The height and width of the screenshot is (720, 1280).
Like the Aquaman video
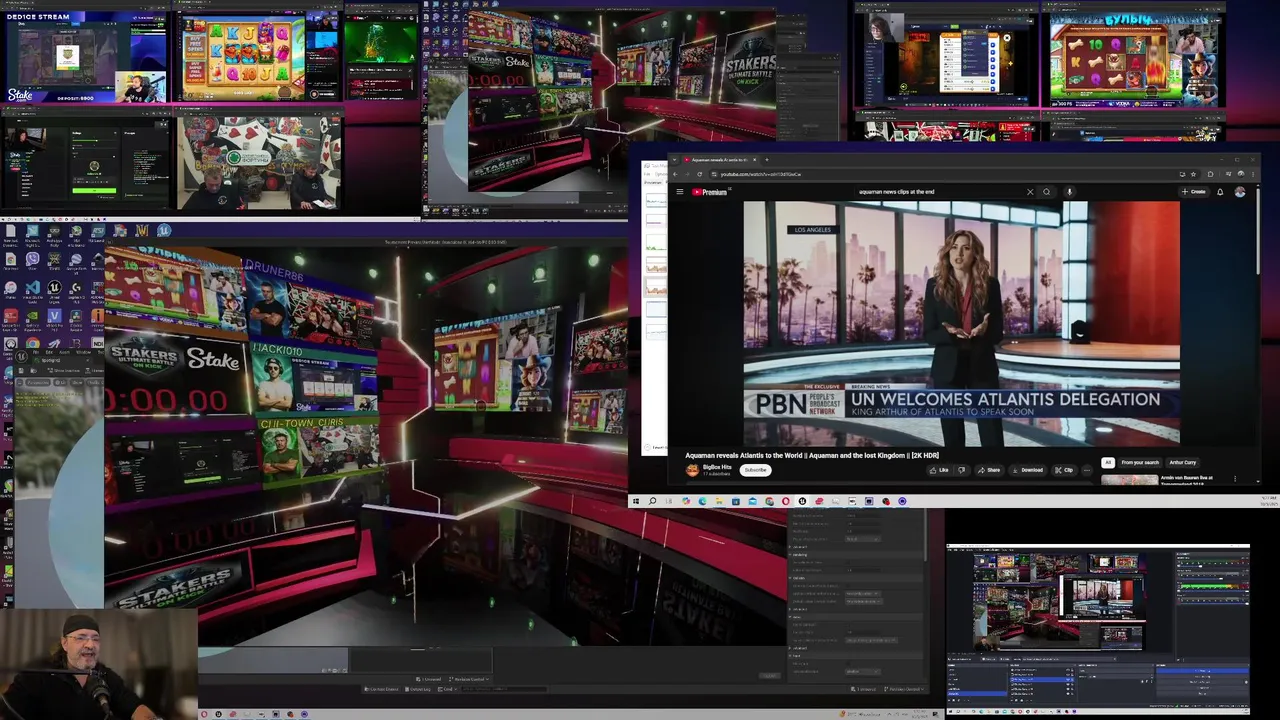point(940,470)
